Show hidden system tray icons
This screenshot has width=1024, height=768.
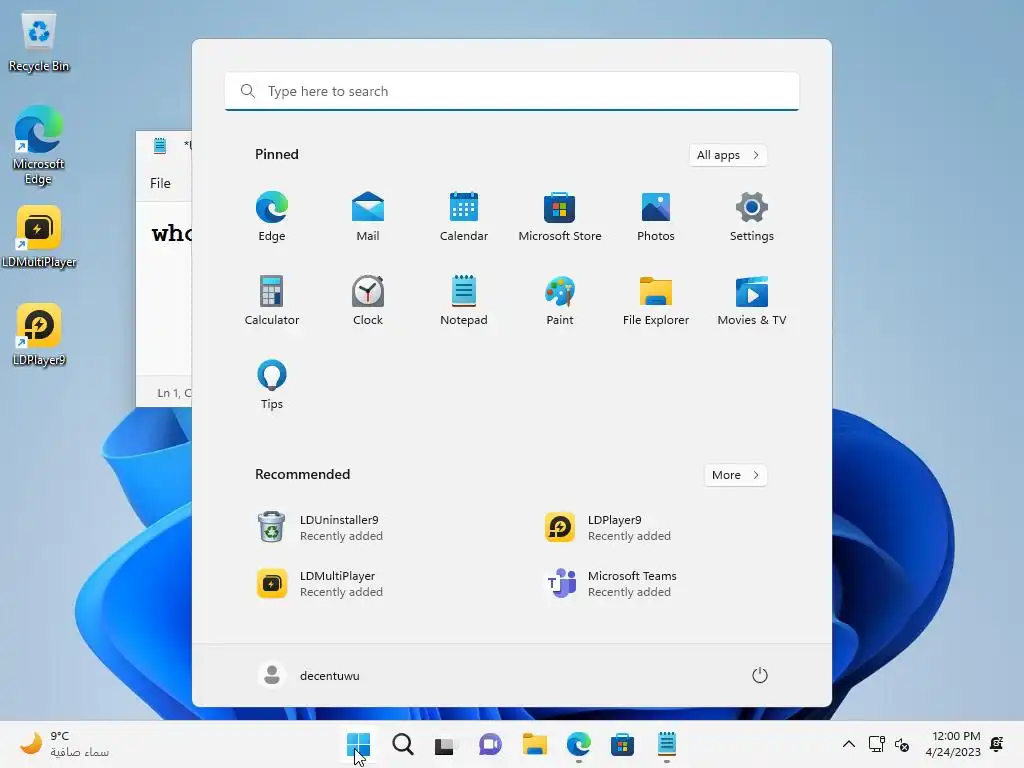(x=848, y=744)
